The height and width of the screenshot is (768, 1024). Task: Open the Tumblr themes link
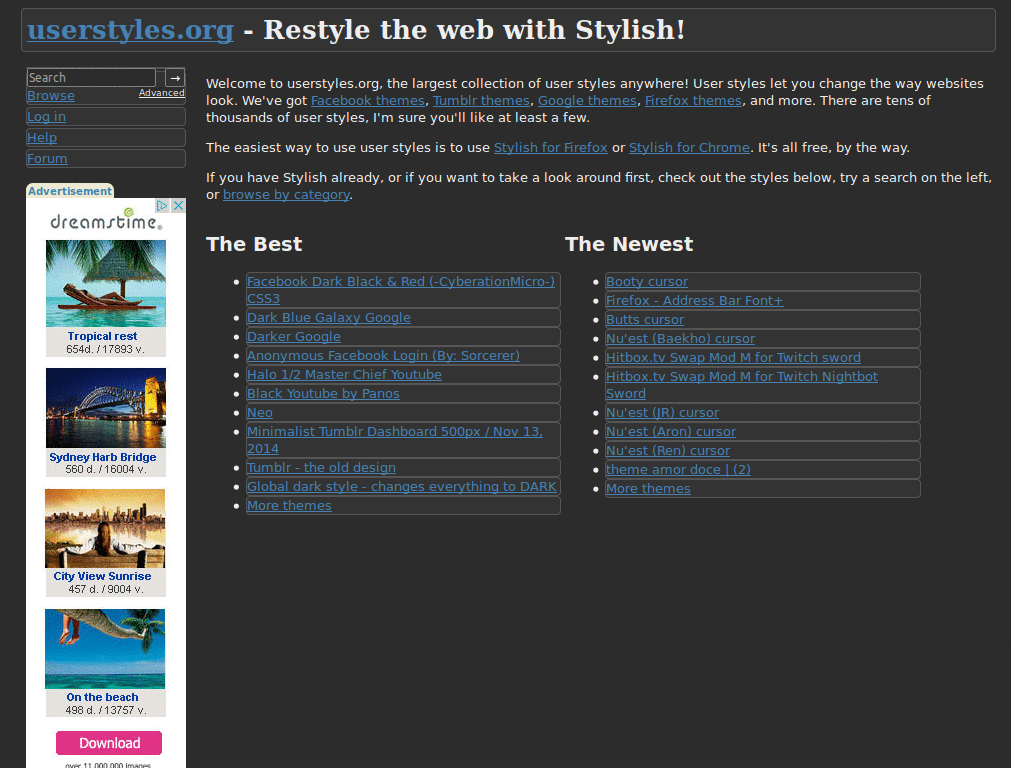[x=481, y=101]
